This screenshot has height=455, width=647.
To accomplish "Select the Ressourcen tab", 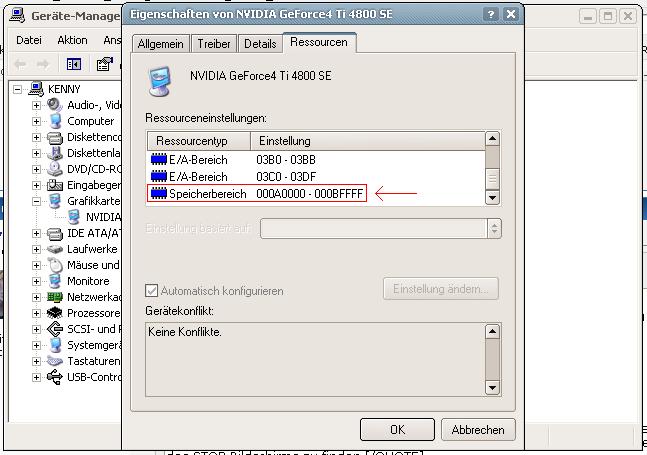I will click(319, 42).
